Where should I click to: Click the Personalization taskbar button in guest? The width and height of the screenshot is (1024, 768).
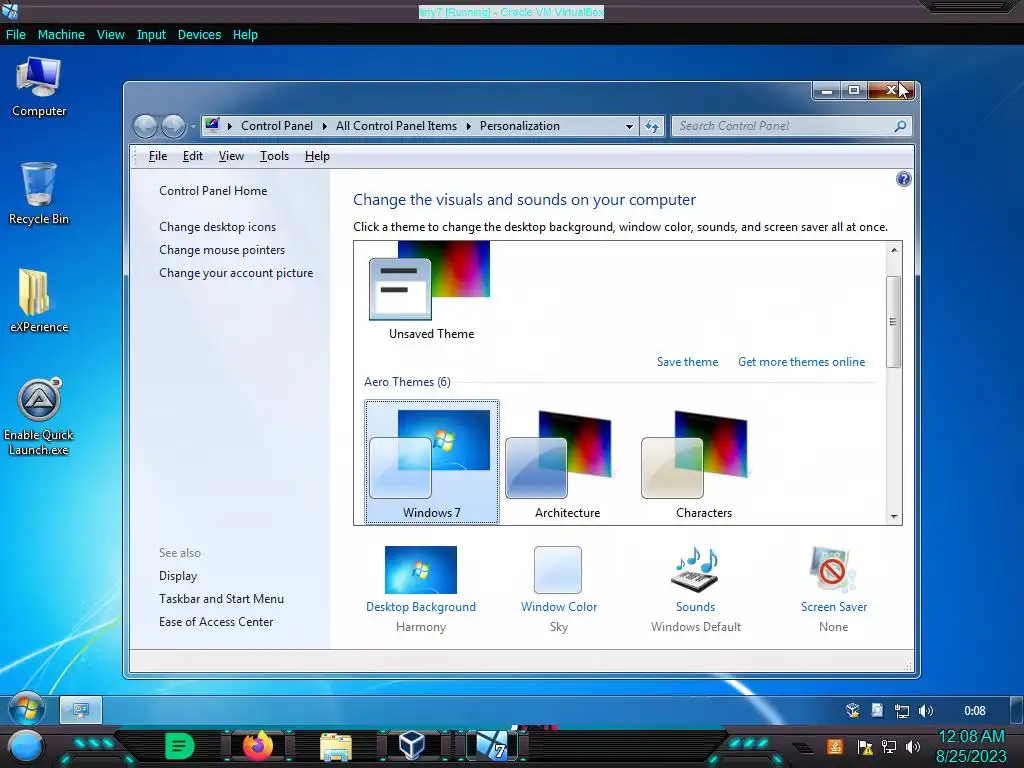81,710
